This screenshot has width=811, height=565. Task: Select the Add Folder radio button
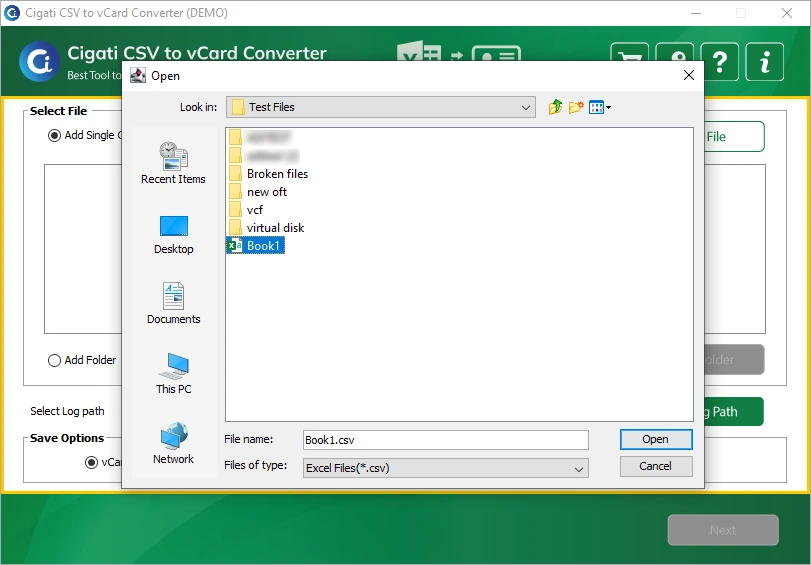click(x=54, y=360)
